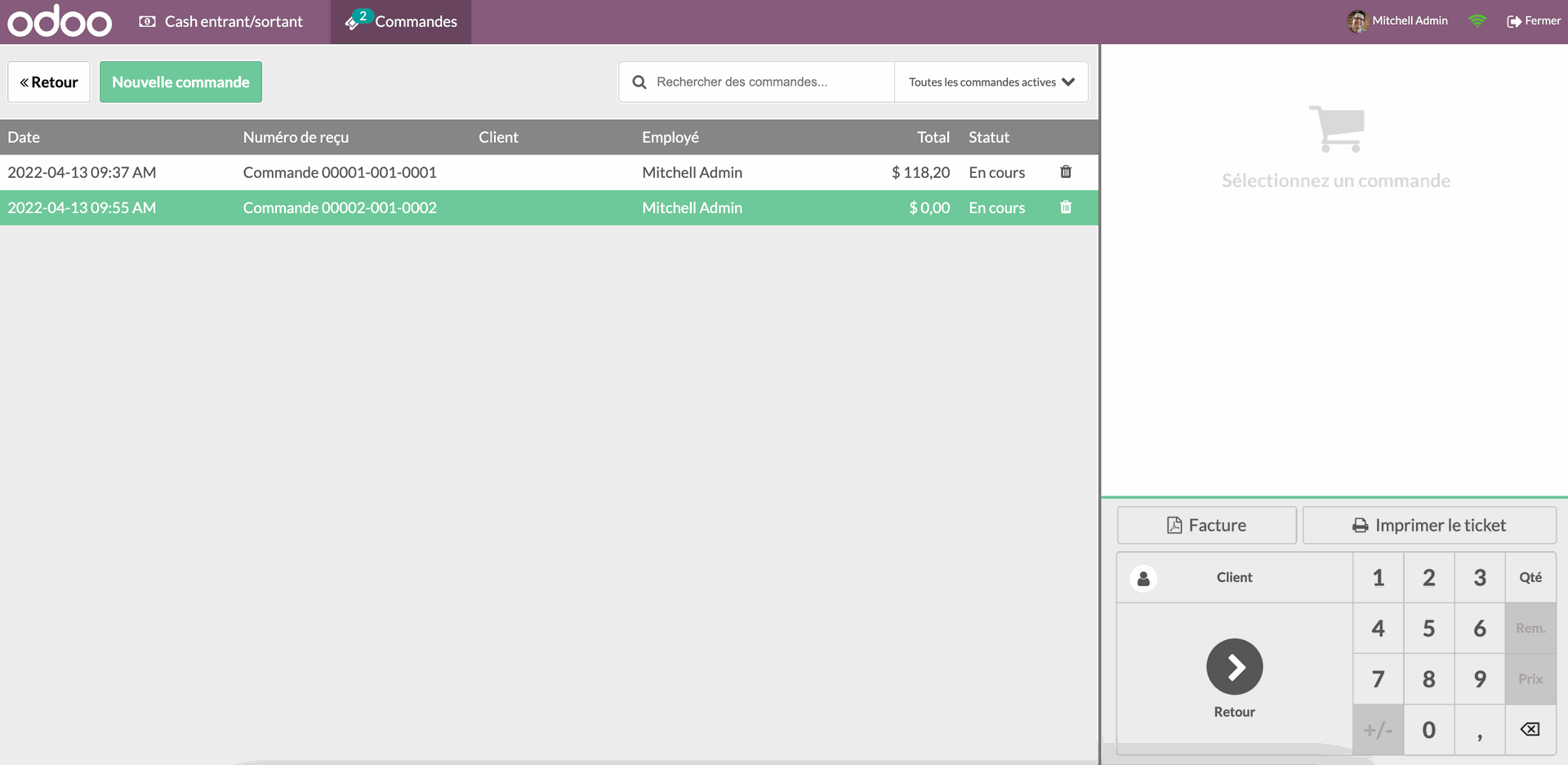
Task: Click the Retour button top left
Action: coord(48,82)
